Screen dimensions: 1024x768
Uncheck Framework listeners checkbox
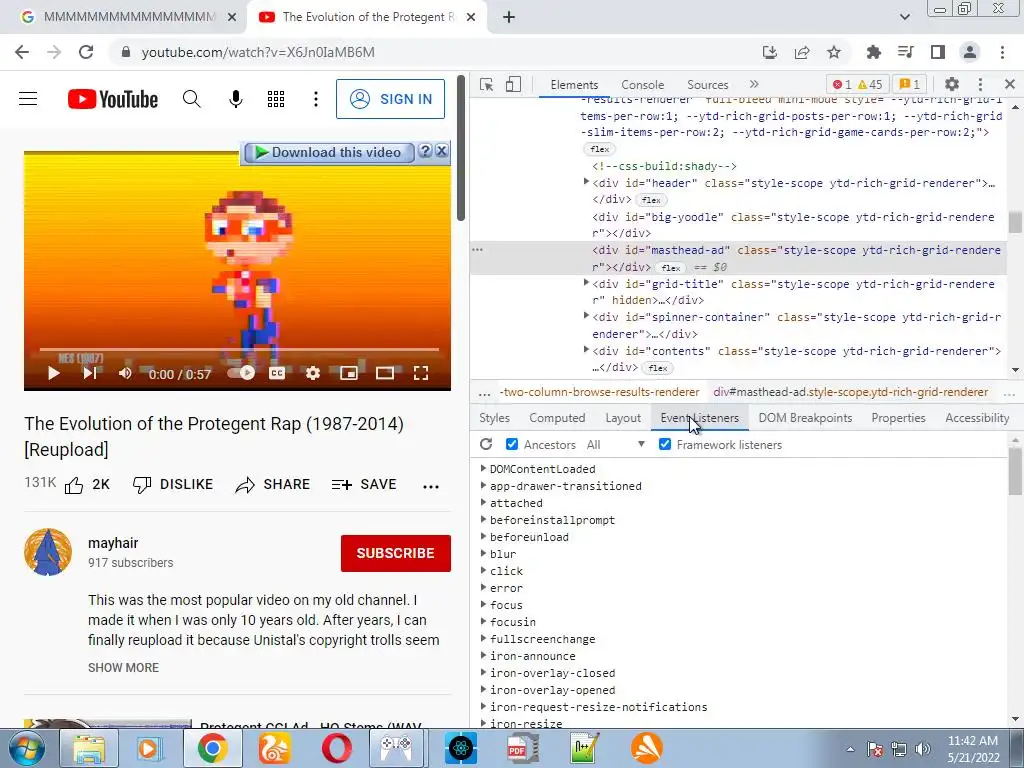click(x=665, y=444)
